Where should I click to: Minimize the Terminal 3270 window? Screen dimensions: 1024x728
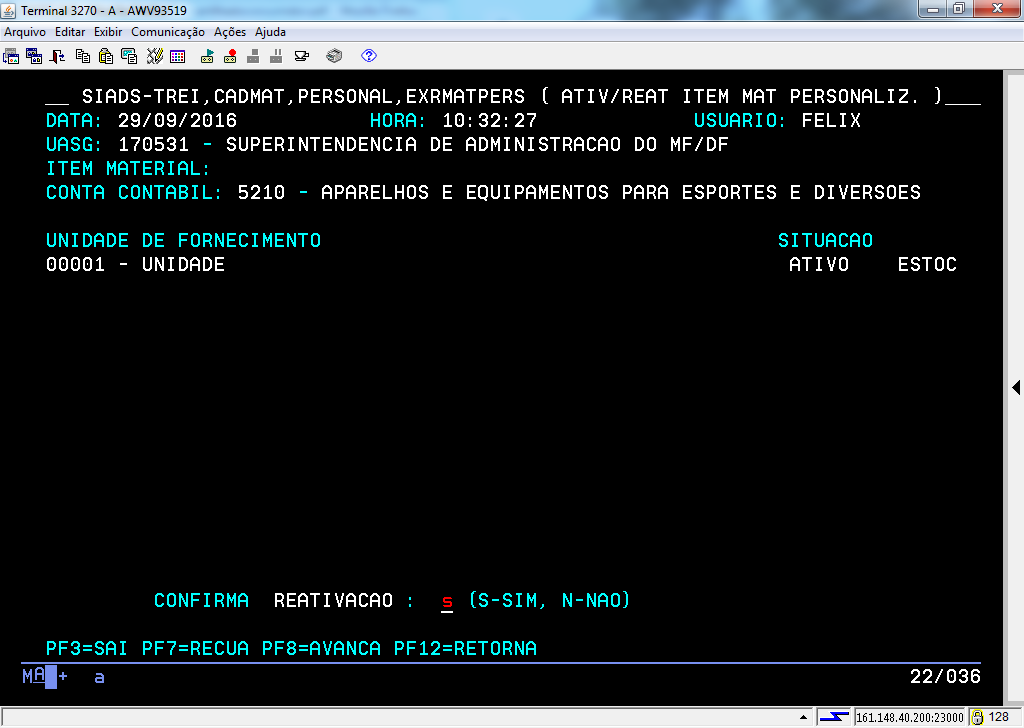[933, 9]
